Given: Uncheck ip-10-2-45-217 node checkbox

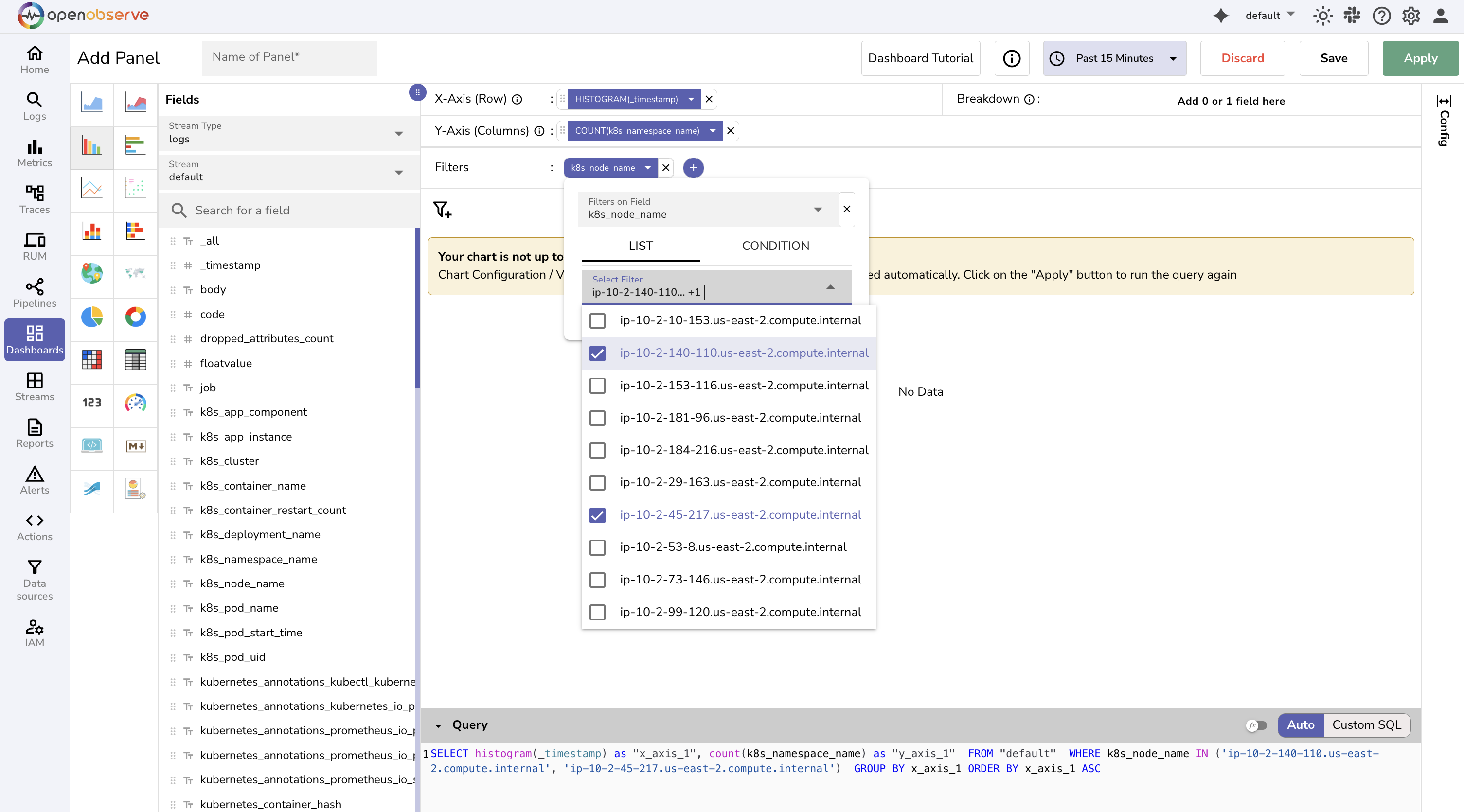Looking at the screenshot, I should coord(597,515).
